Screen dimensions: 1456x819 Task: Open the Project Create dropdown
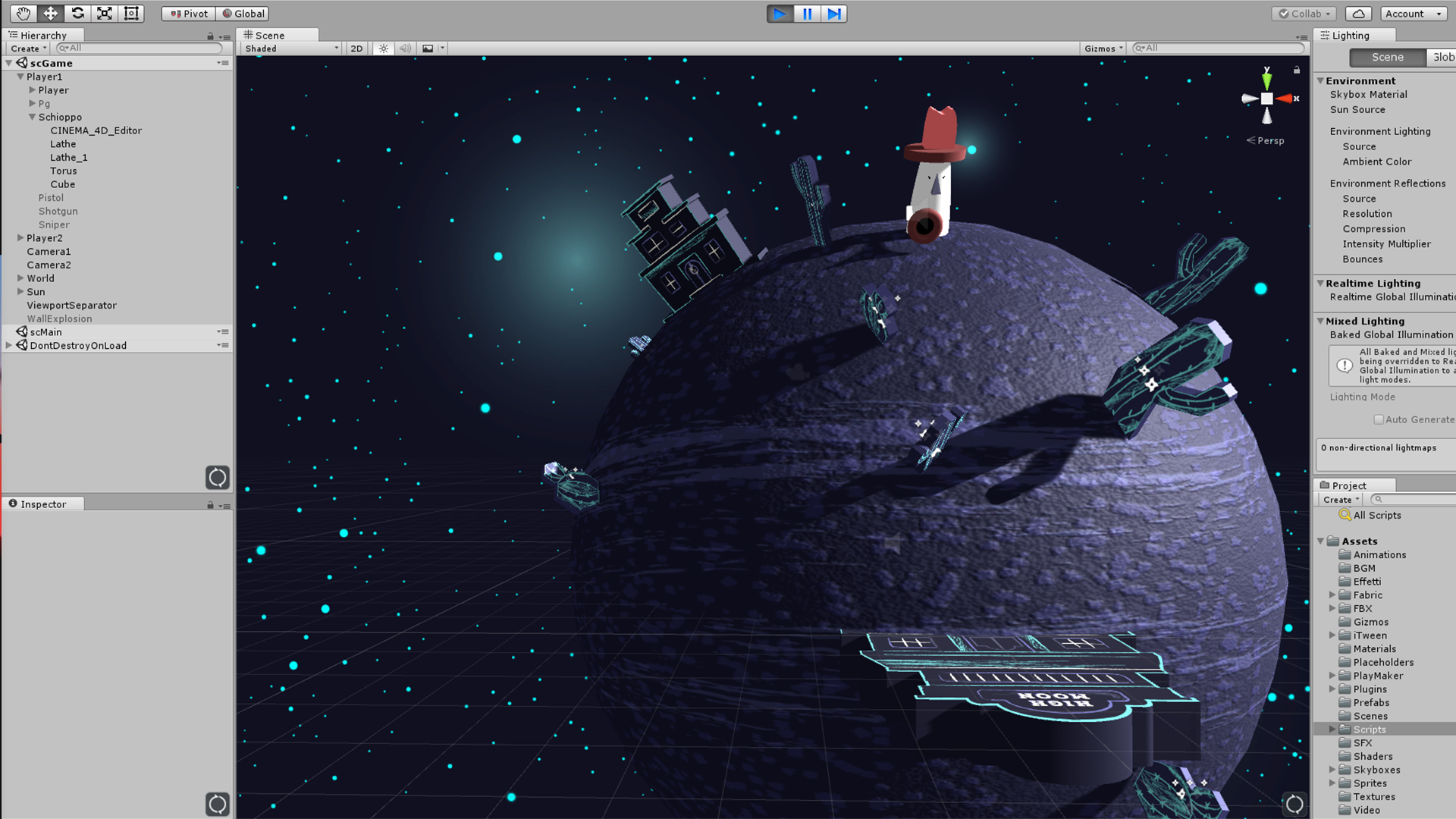pos(1341,500)
